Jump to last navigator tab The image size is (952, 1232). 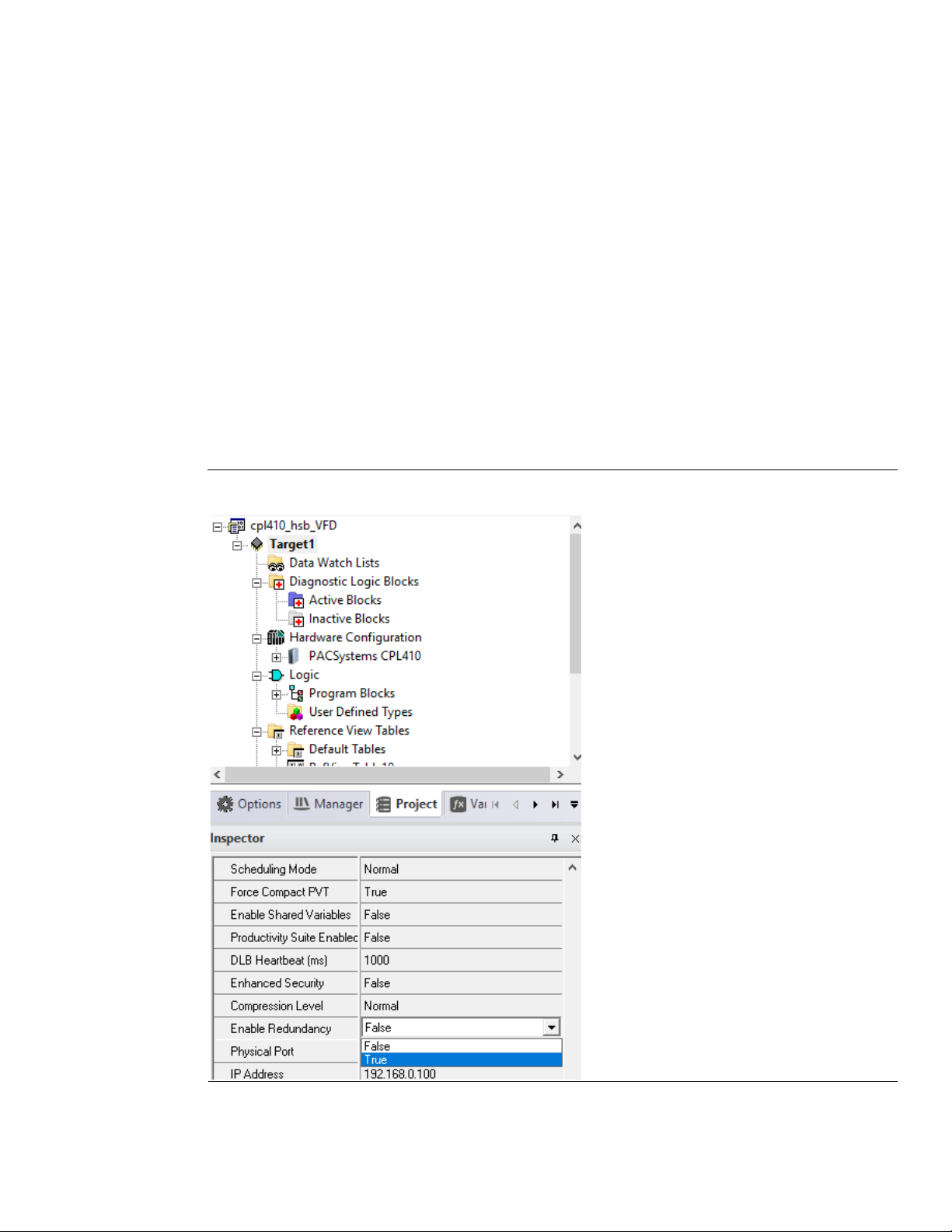(555, 804)
